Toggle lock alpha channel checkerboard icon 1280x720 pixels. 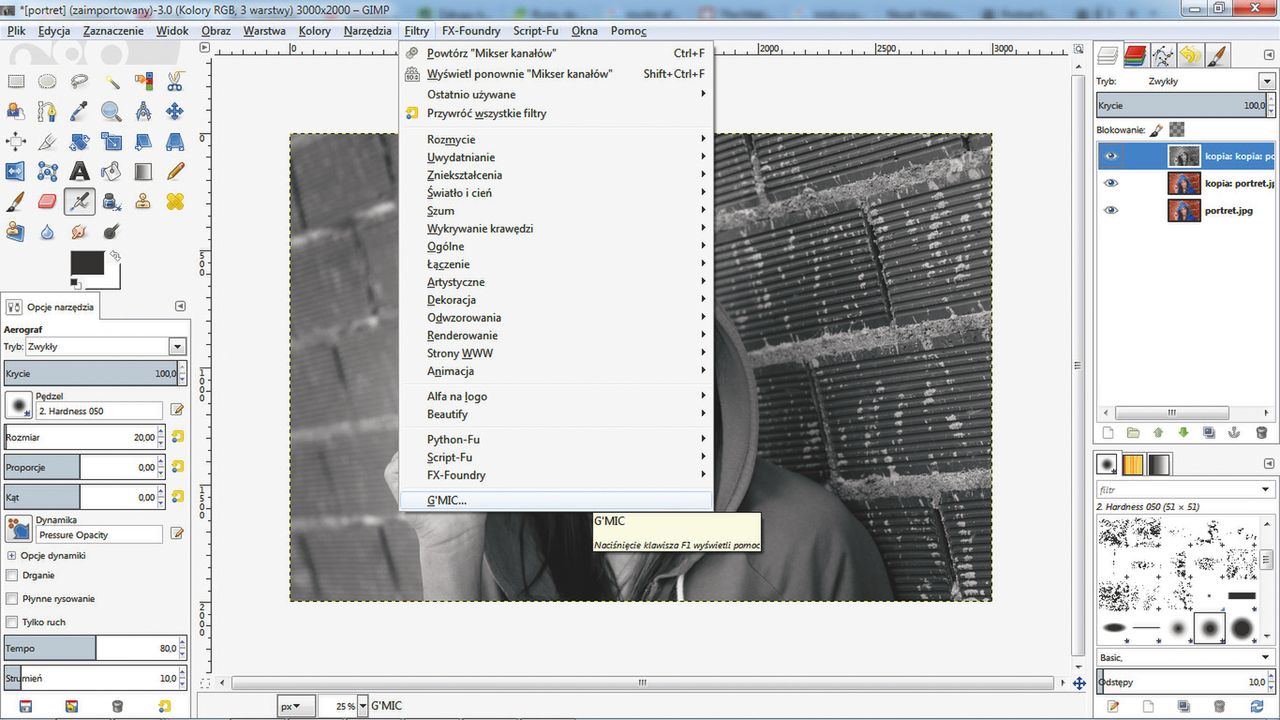click(1177, 129)
